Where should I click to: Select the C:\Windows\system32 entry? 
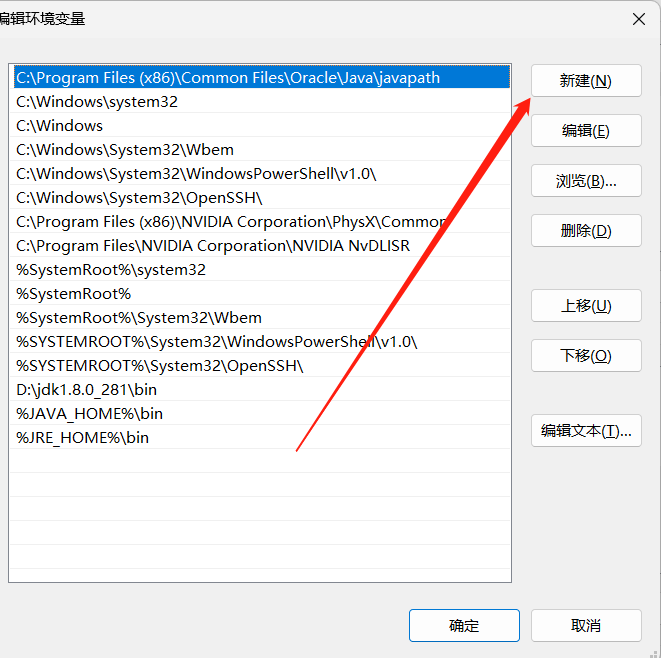pyautogui.click(x=260, y=102)
